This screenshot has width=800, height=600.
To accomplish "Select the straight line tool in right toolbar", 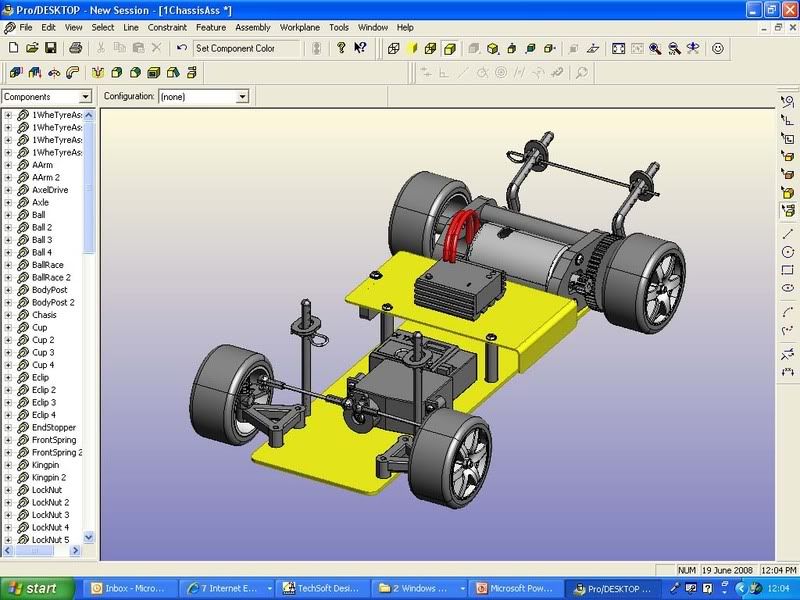I will pos(788,234).
